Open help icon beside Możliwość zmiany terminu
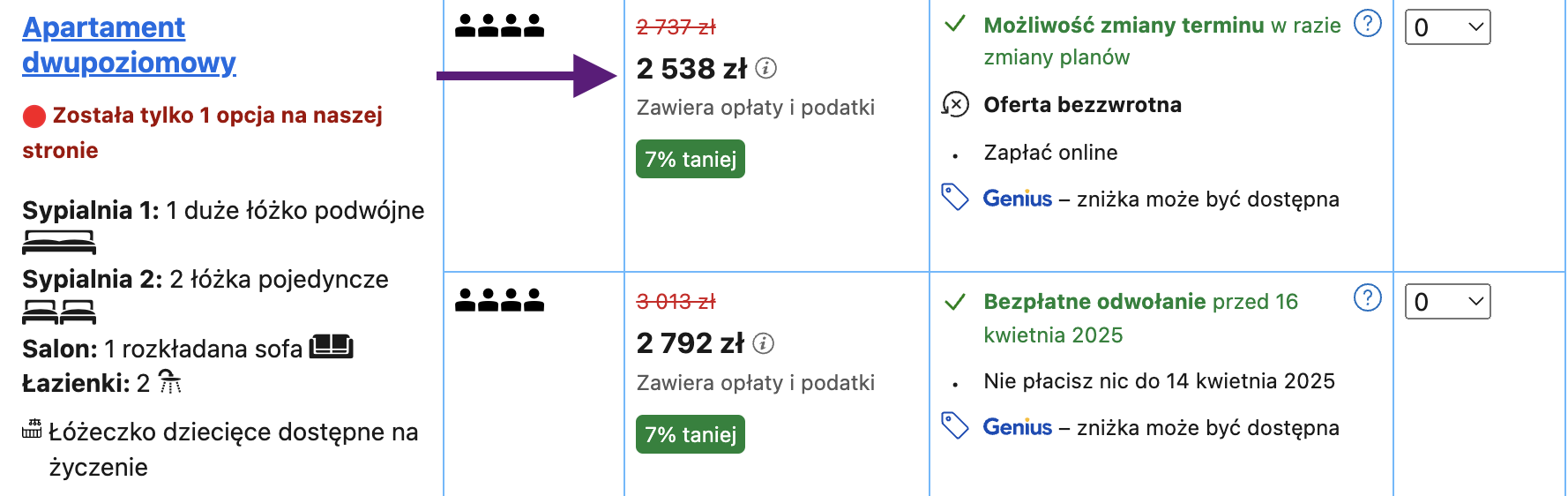Screen dimensions: 1568x496 coord(1367,24)
